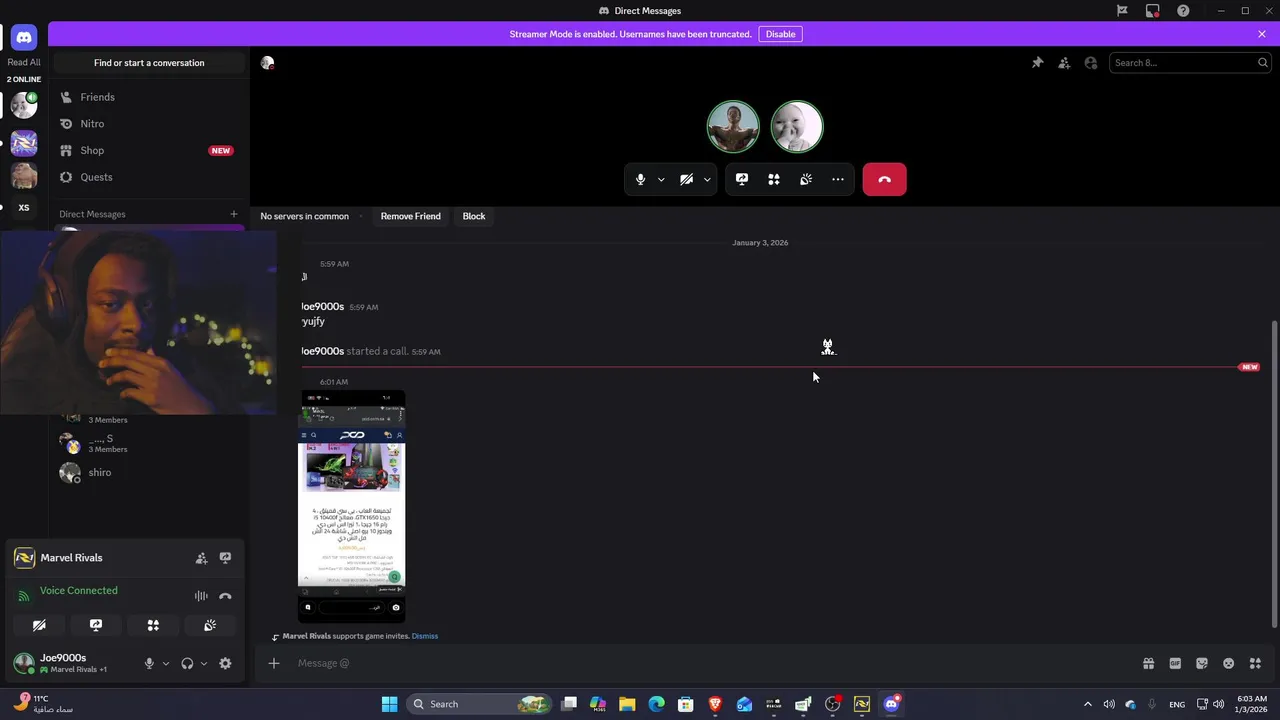Open sticker picker icon

click(x=1202, y=663)
